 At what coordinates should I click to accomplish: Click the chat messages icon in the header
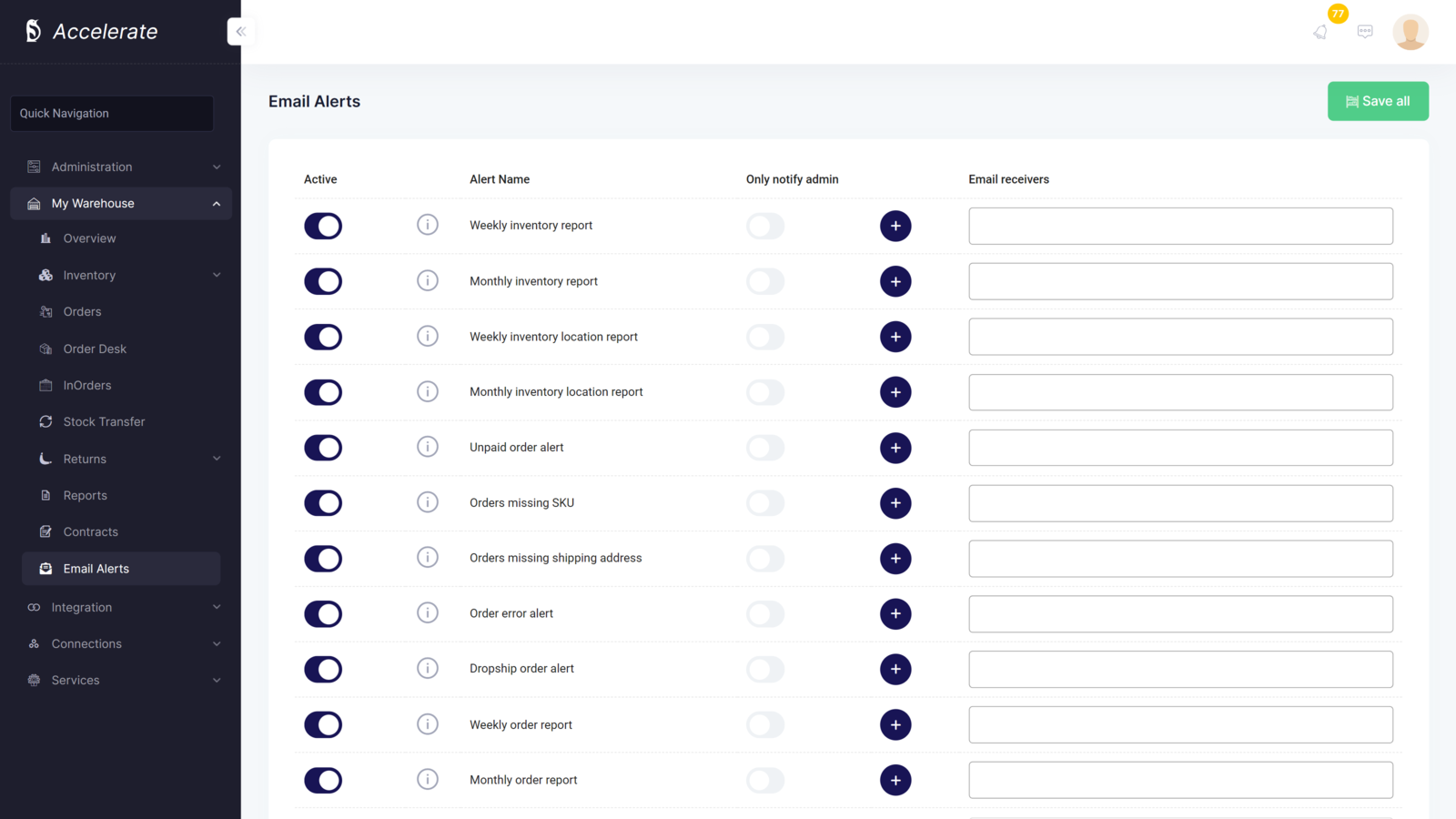click(1365, 31)
